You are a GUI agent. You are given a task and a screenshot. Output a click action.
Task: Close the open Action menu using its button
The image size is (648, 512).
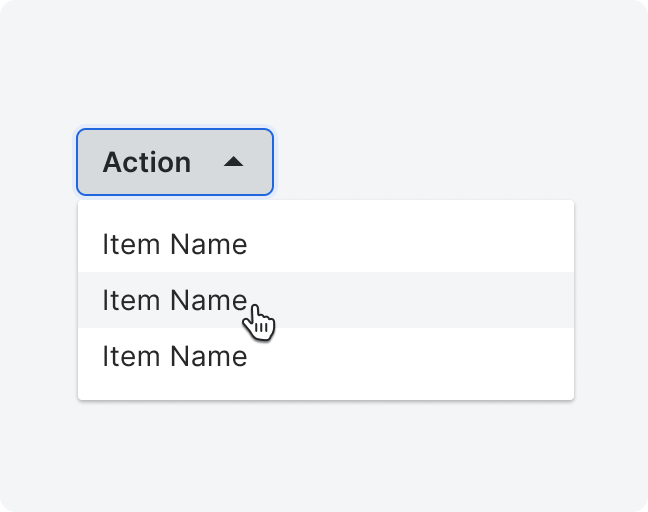(175, 162)
